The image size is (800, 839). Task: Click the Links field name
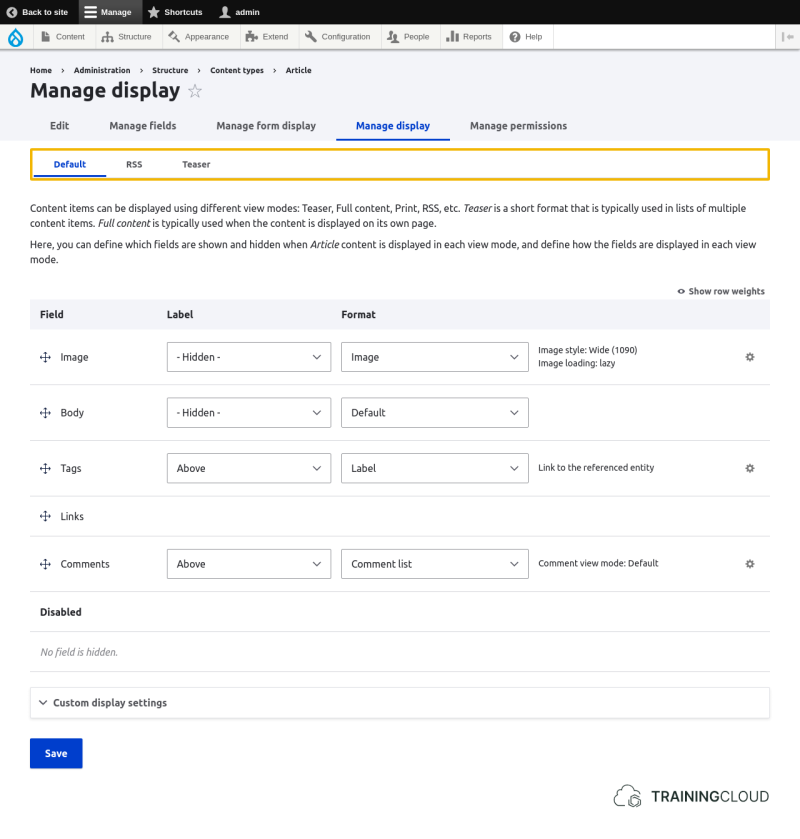coord(72,517)
